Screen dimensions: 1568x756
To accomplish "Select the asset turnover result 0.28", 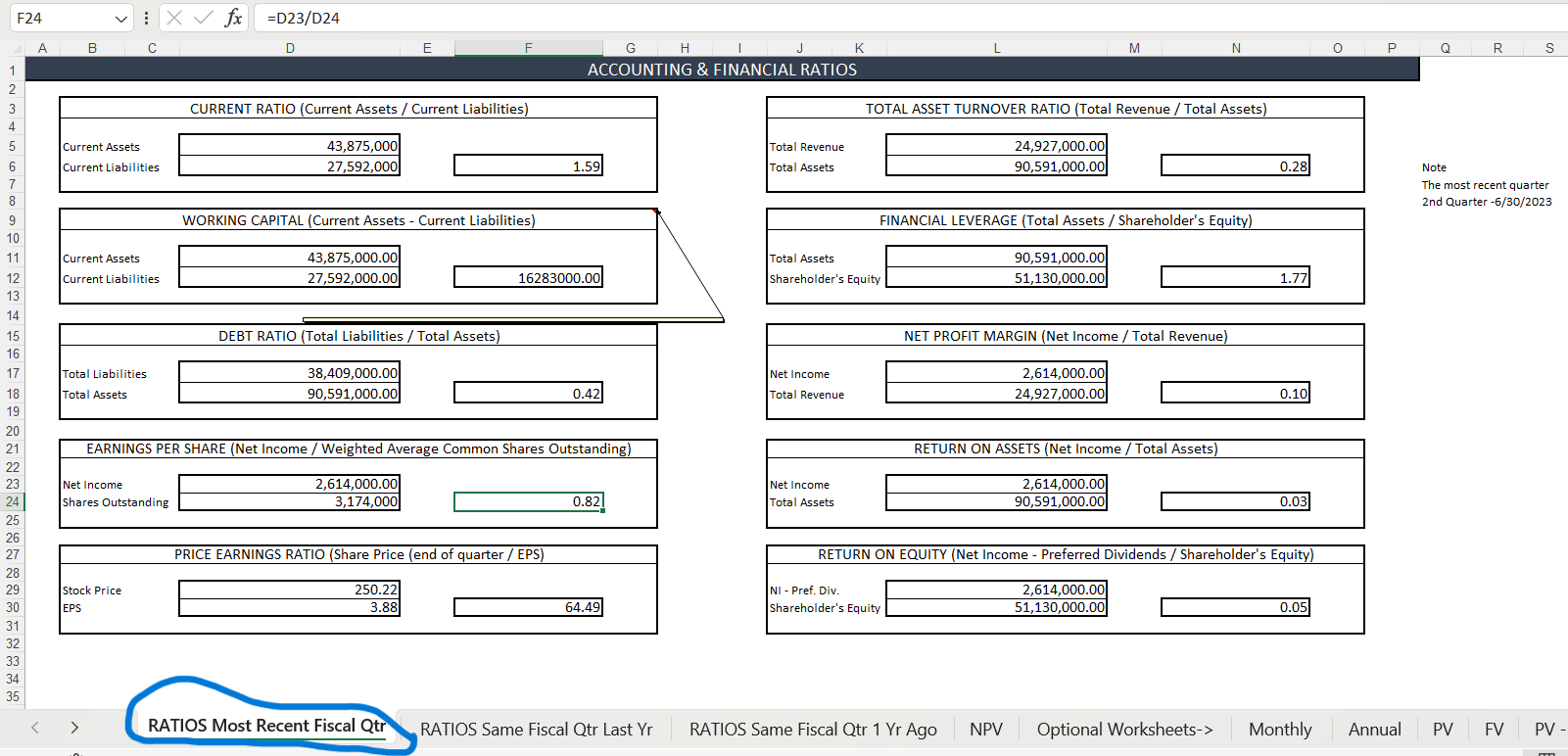I will [1235, 166].
